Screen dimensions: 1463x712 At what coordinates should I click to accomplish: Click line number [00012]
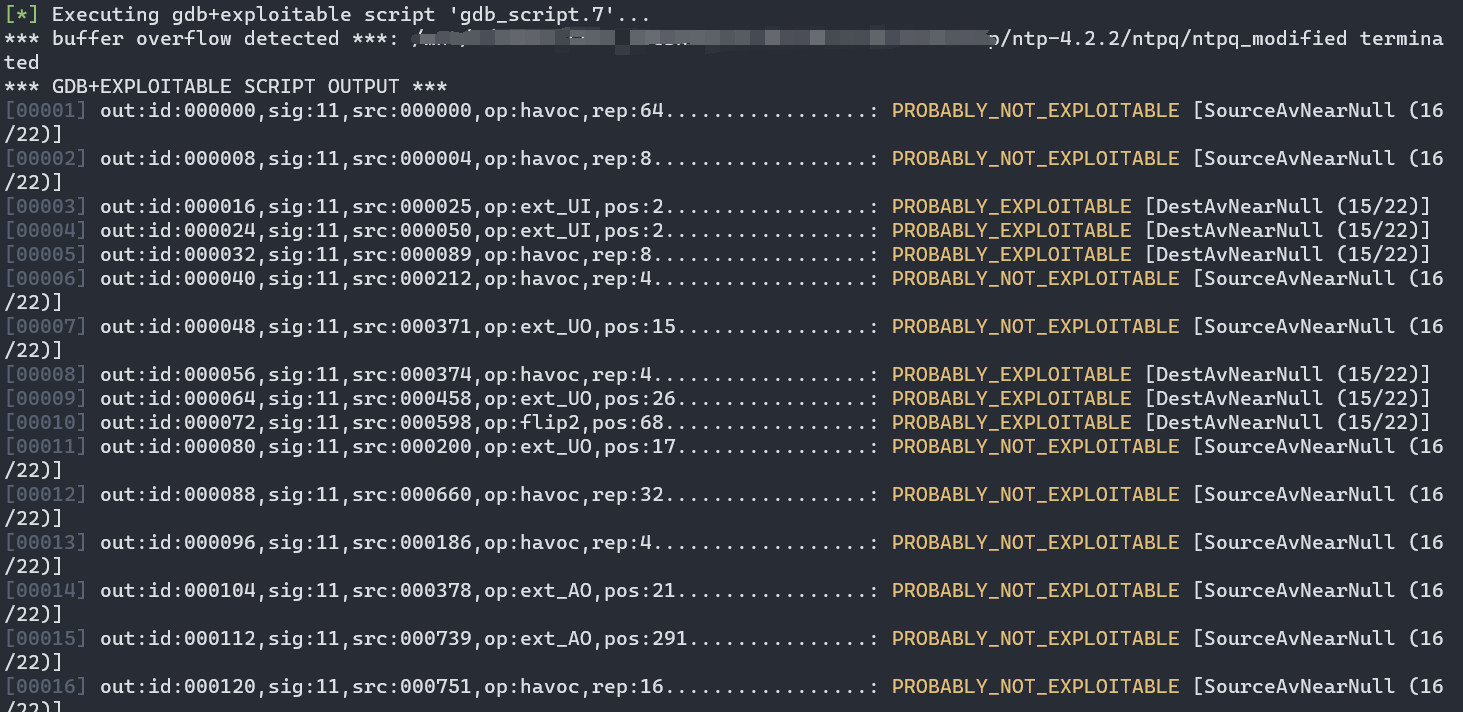tap(46, 495)
